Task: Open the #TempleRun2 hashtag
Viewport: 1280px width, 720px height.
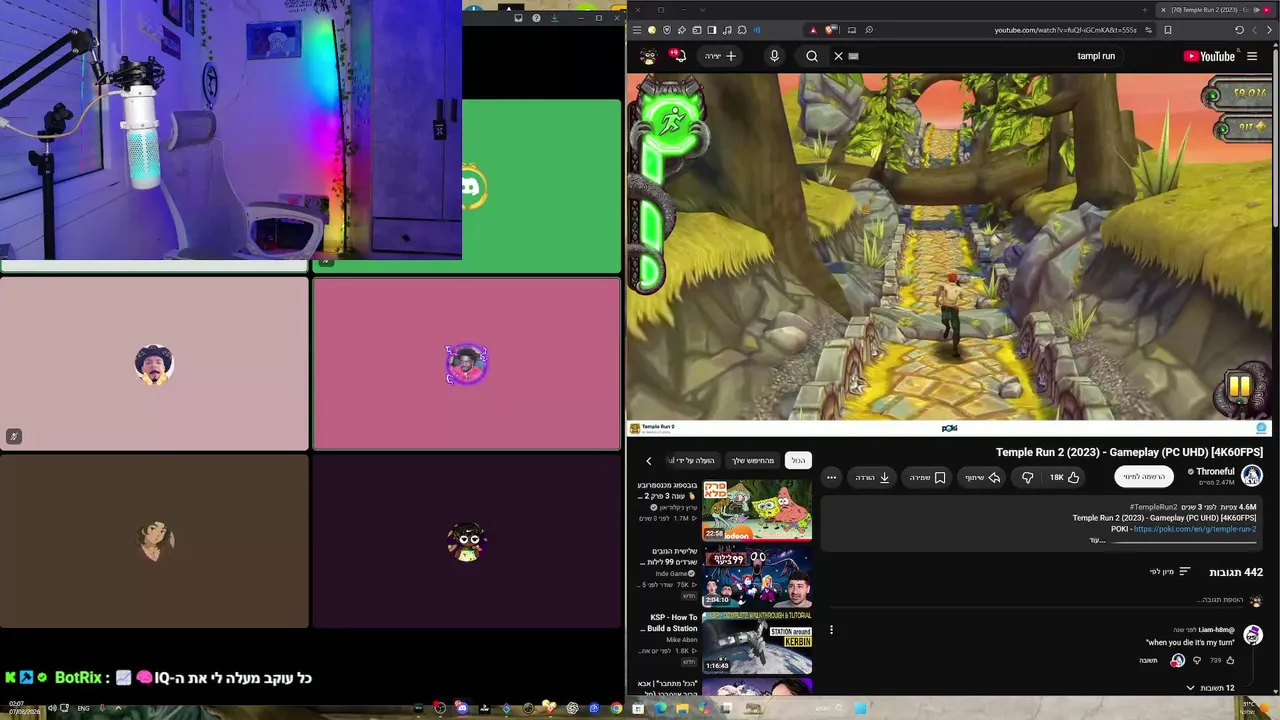Action: 1153,507
